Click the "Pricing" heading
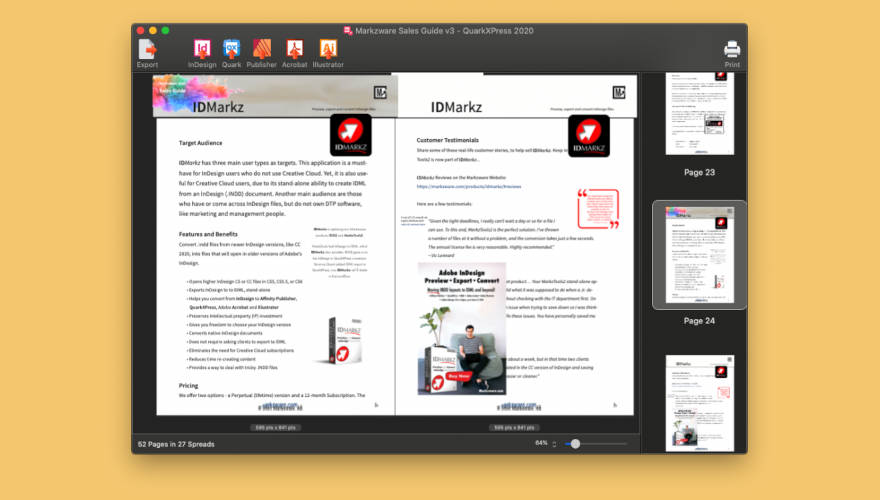 (x=189, y=386)
